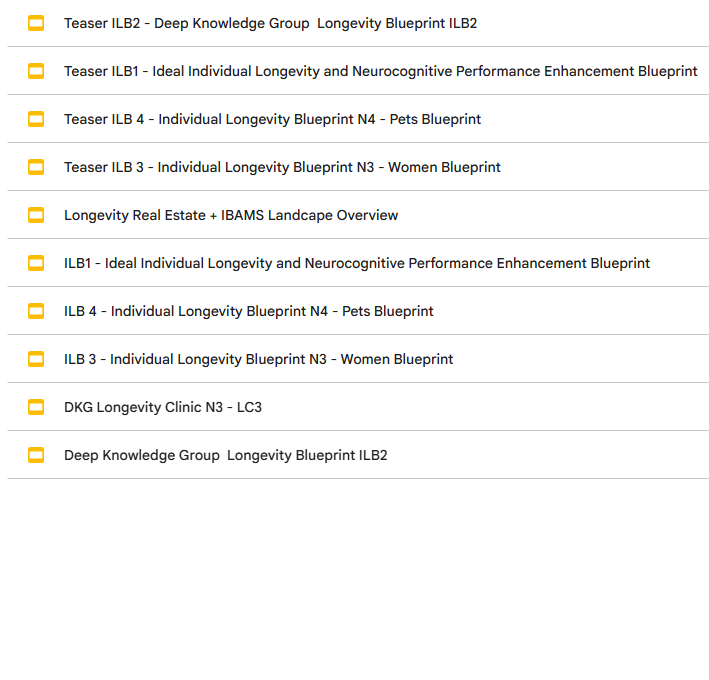
Task: Select the icon for Teaser ILB 4 Pets
Action: click(x=36, y=119)
